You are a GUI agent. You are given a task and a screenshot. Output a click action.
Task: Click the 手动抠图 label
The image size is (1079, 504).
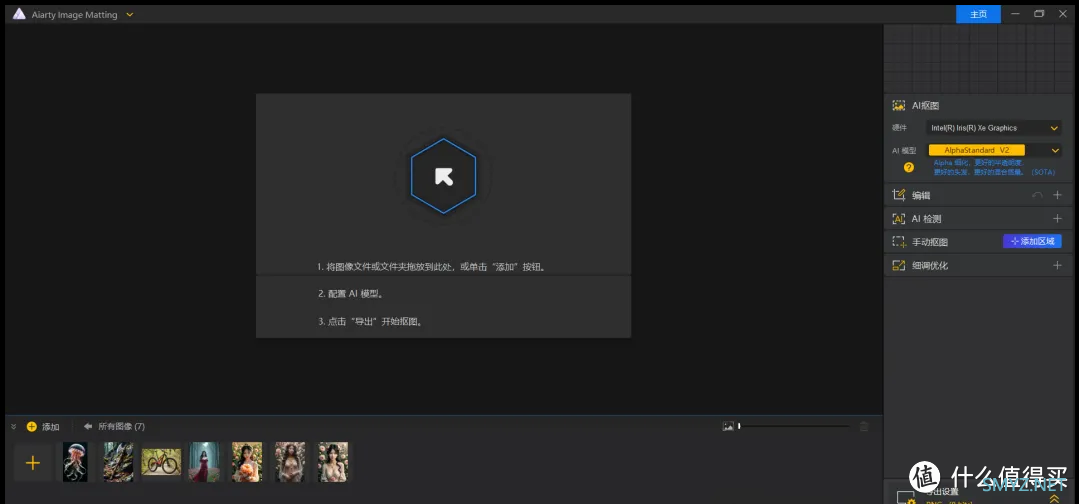[930, 242]
